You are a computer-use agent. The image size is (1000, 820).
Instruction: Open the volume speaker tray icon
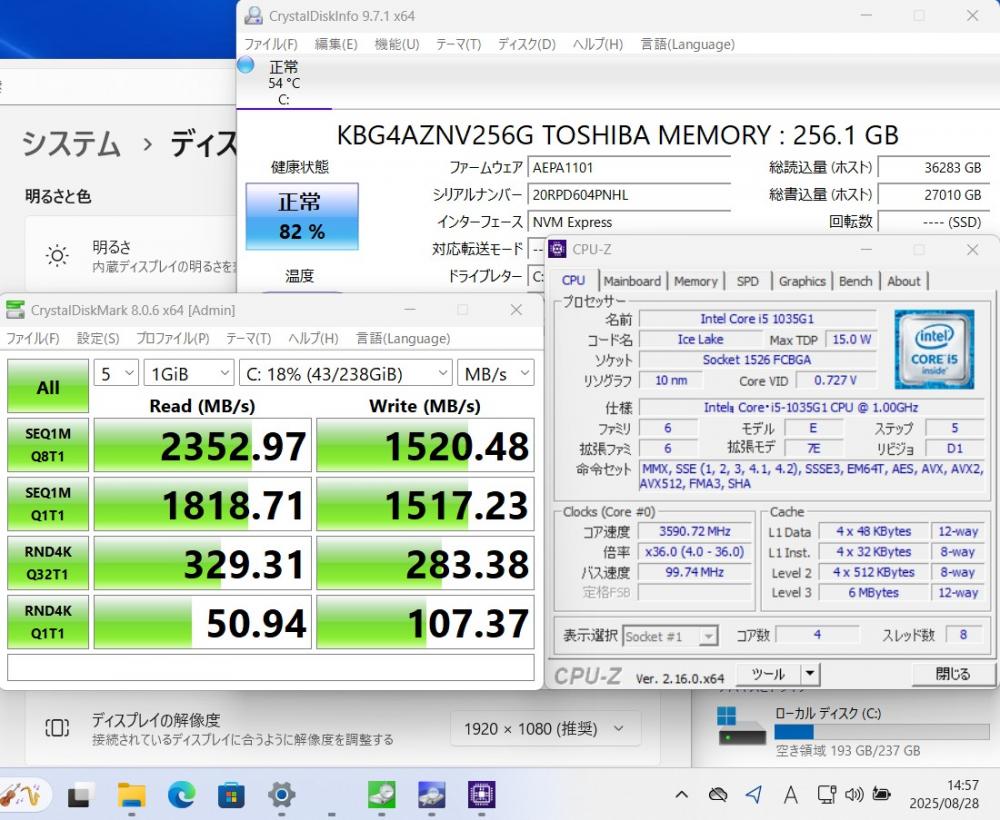854,794
